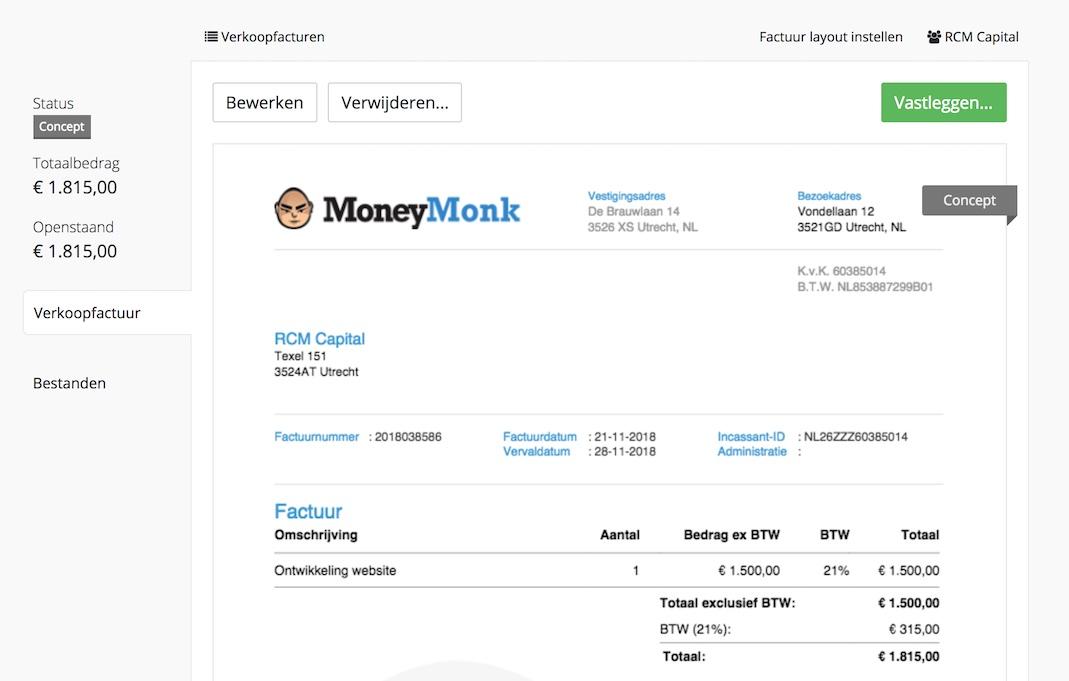Open the RCM Capital contact link
1069x681 pixels.
click(x=981, y=37)
